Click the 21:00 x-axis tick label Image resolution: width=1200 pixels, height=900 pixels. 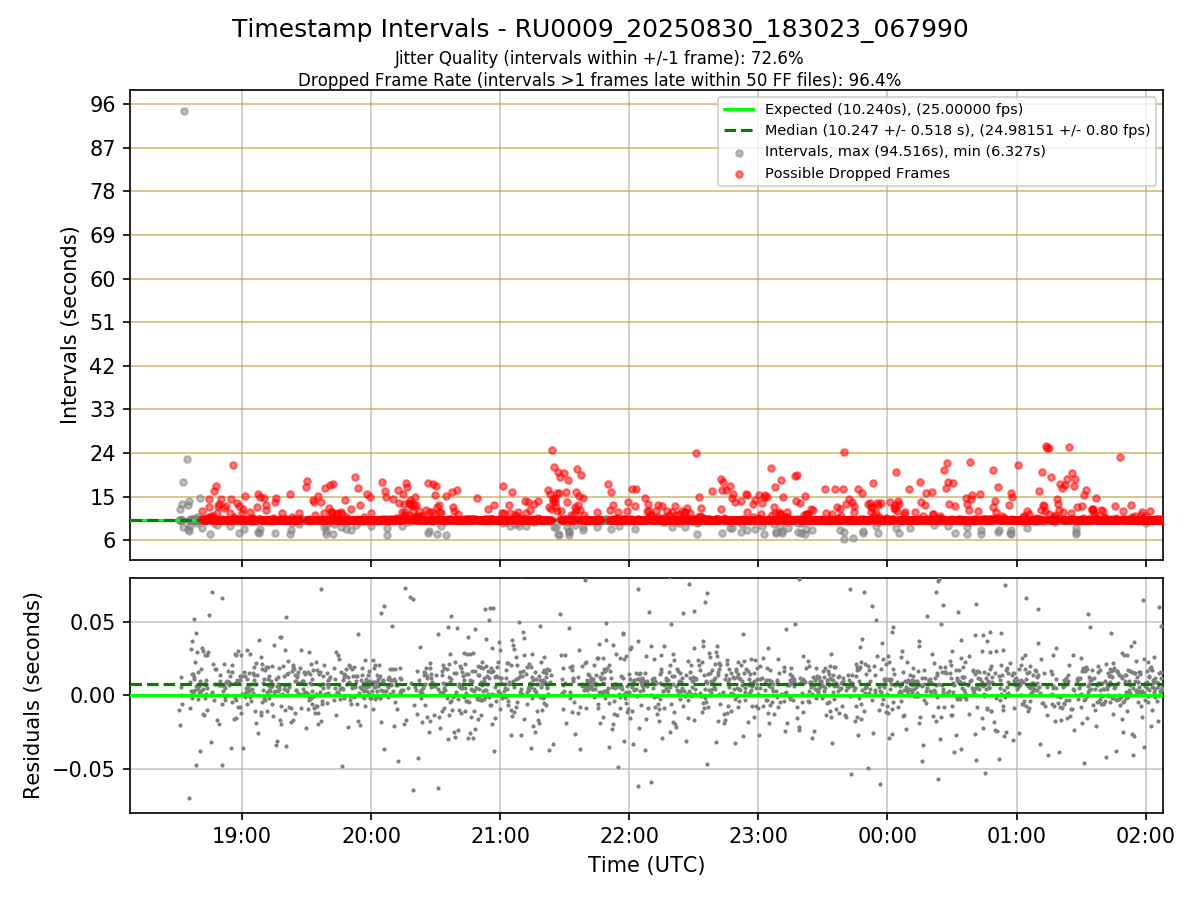pyautogui.click(x=500, y=835)
